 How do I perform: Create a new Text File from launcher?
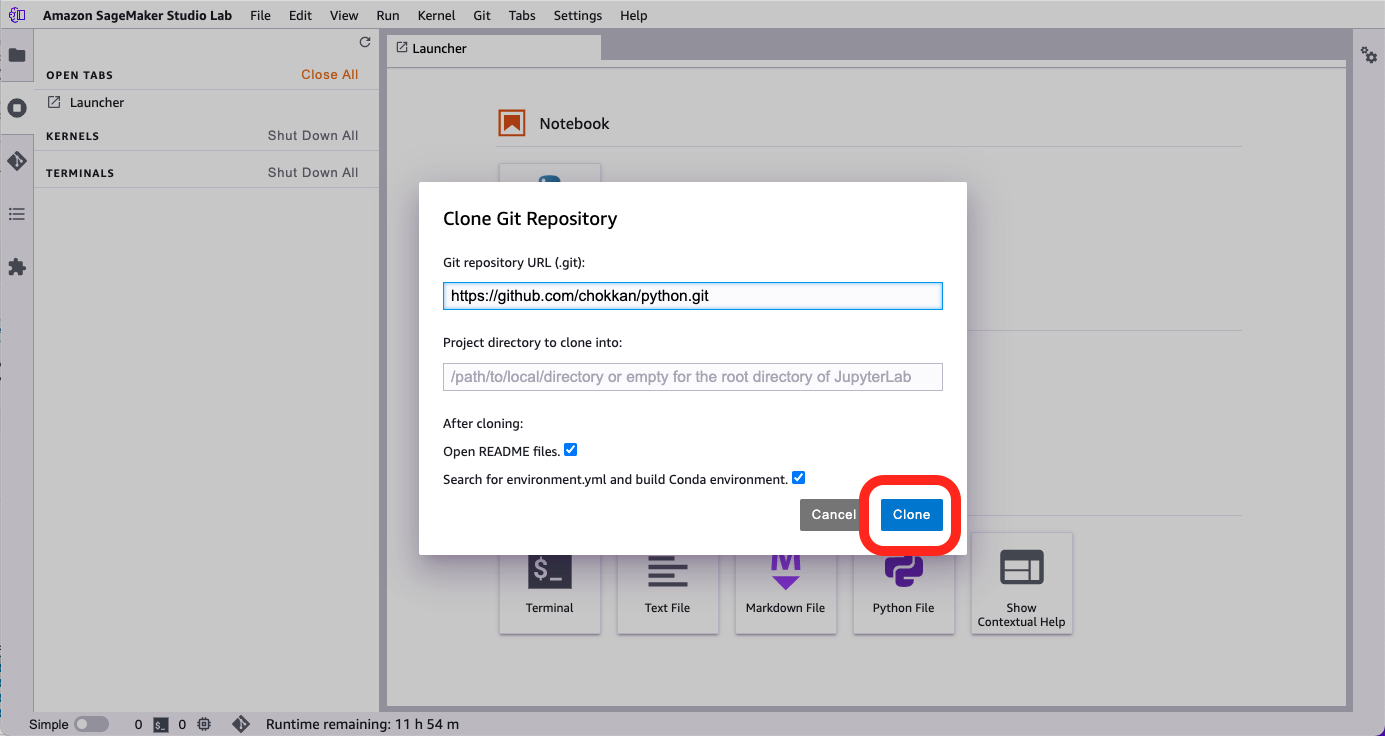tap(668, 583)
